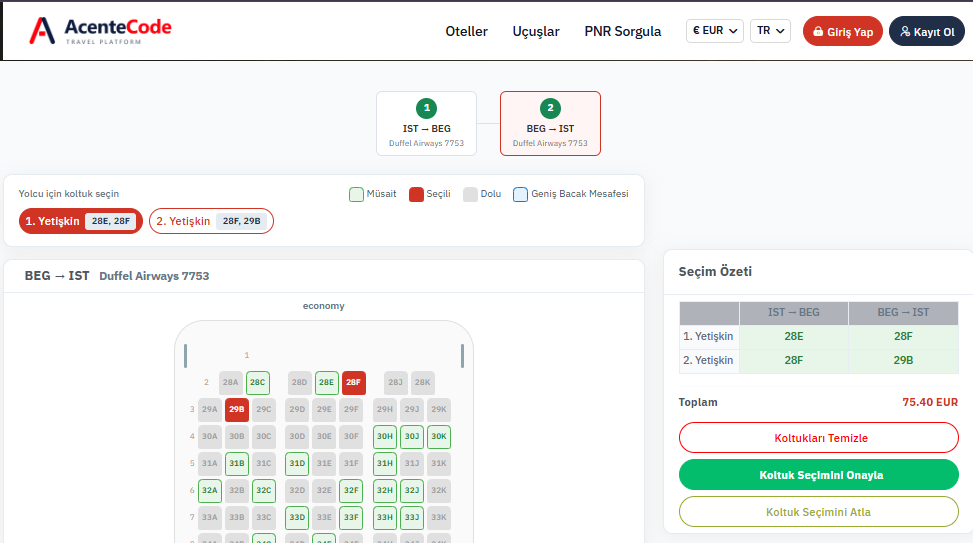Open the BEG → IST flight step
This screenshot has width=973, height=543.
[550, 123]
